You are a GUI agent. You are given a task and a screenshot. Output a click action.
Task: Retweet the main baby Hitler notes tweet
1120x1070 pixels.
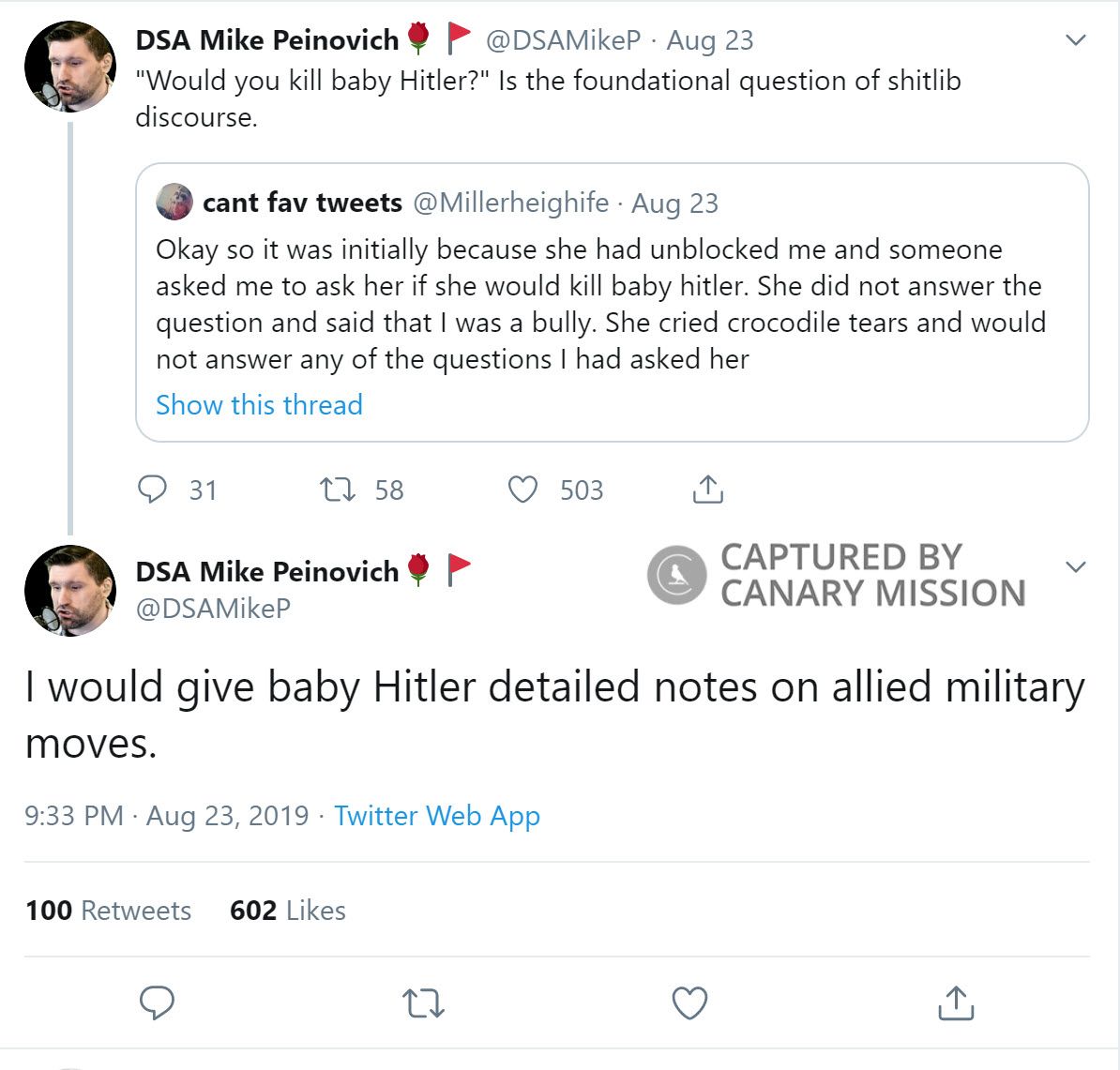coord(423,1003)
